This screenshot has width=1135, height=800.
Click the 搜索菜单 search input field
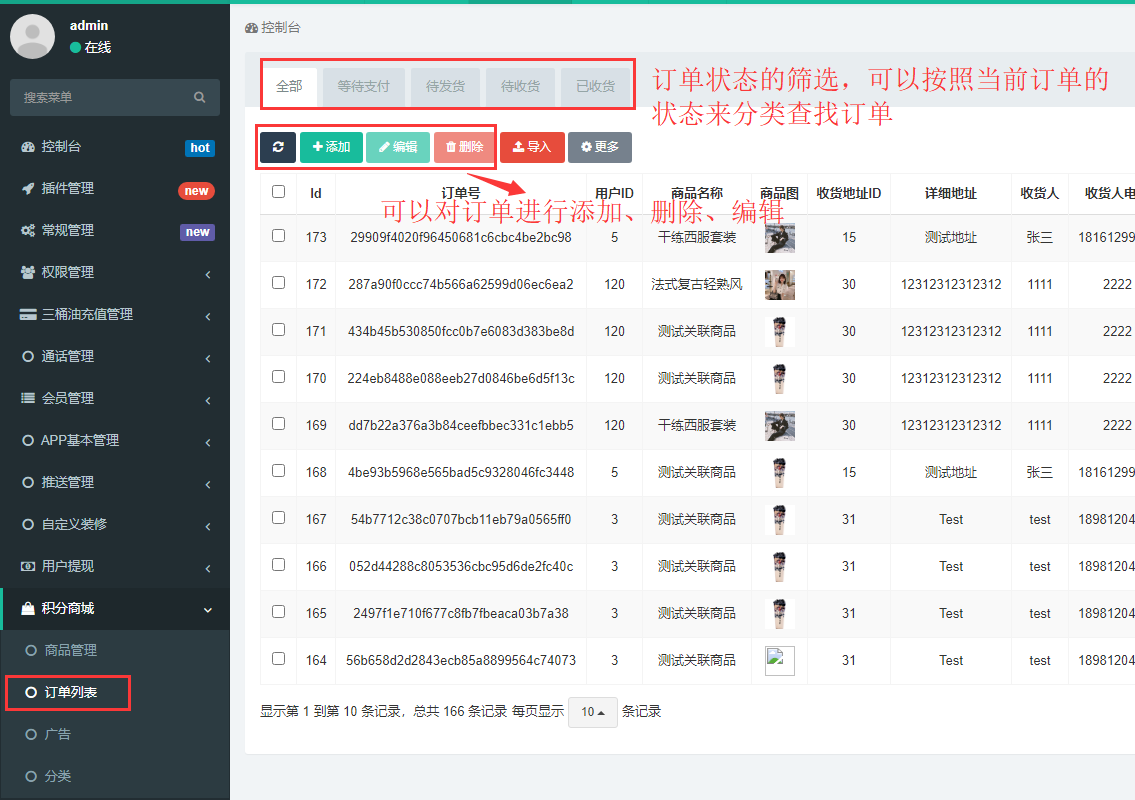click(x=100, y=97)
